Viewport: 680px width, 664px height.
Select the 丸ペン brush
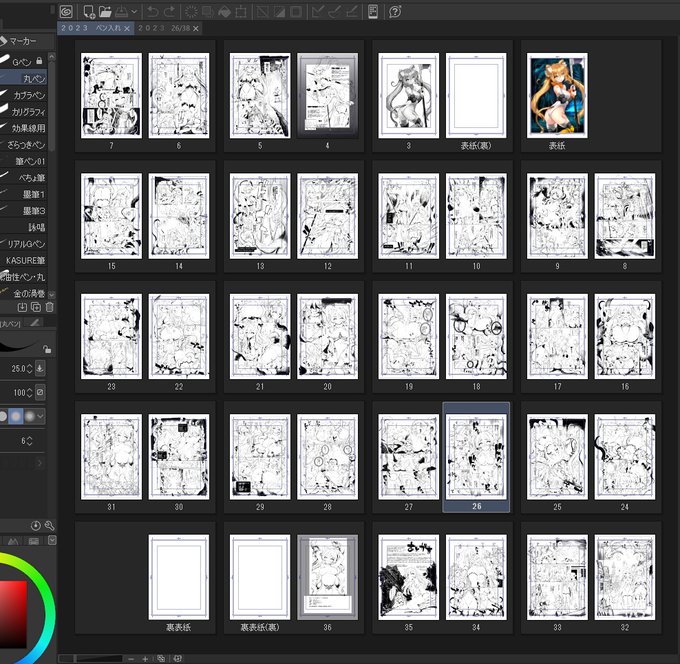tap(23, 79)
